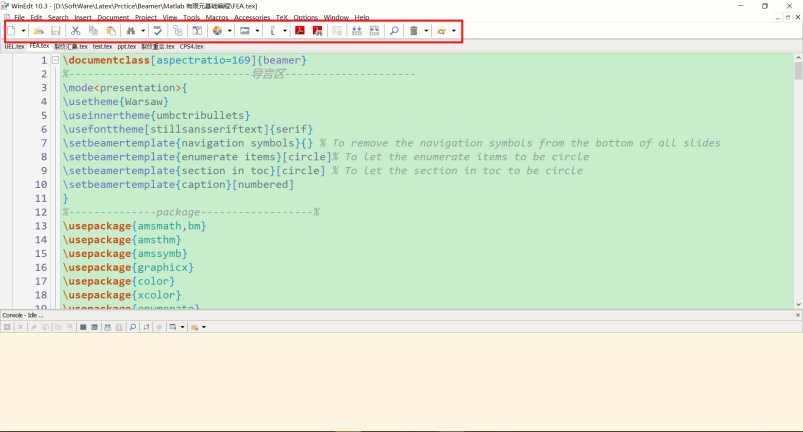Open the Accessories menu
The width and height of the screenshot is (803, 432).
coord(252,17)
